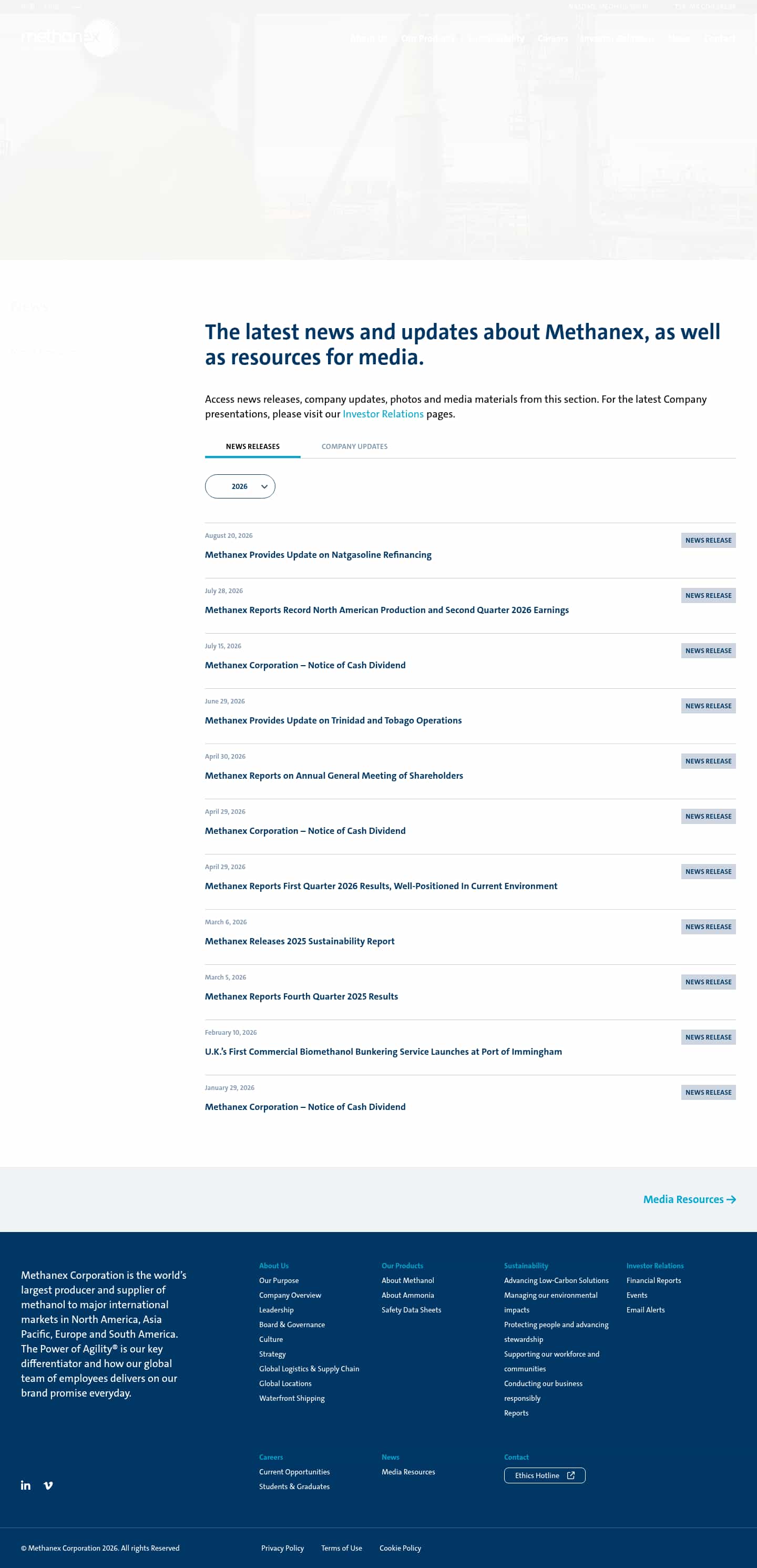Open Our Products in the top navigation
The image size is (757, 1568).
point(428,38)
